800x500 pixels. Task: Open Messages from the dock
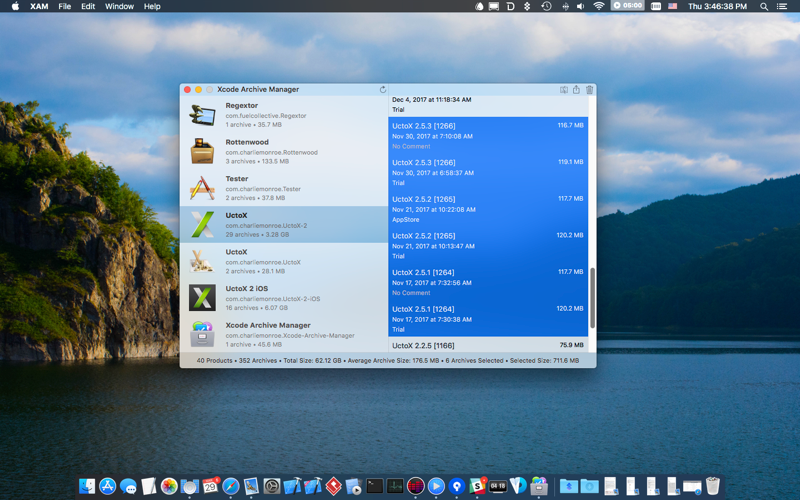pos(128,486)
